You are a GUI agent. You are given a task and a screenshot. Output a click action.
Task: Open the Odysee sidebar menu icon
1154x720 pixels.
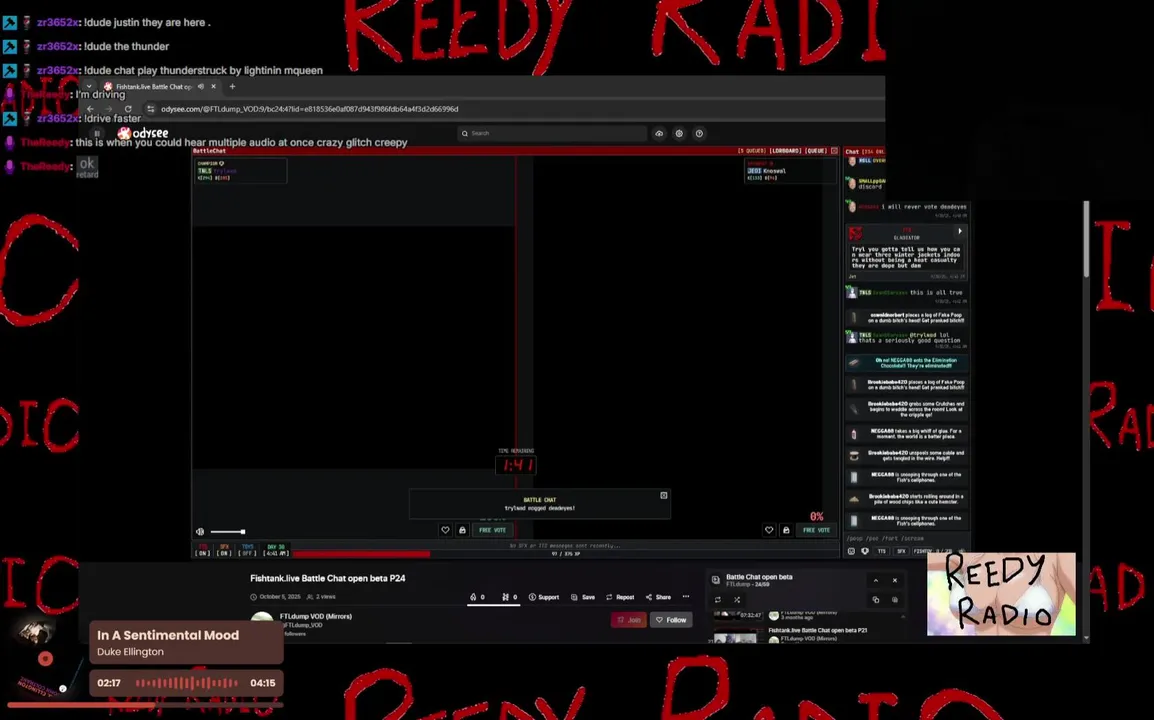(97, 133)
